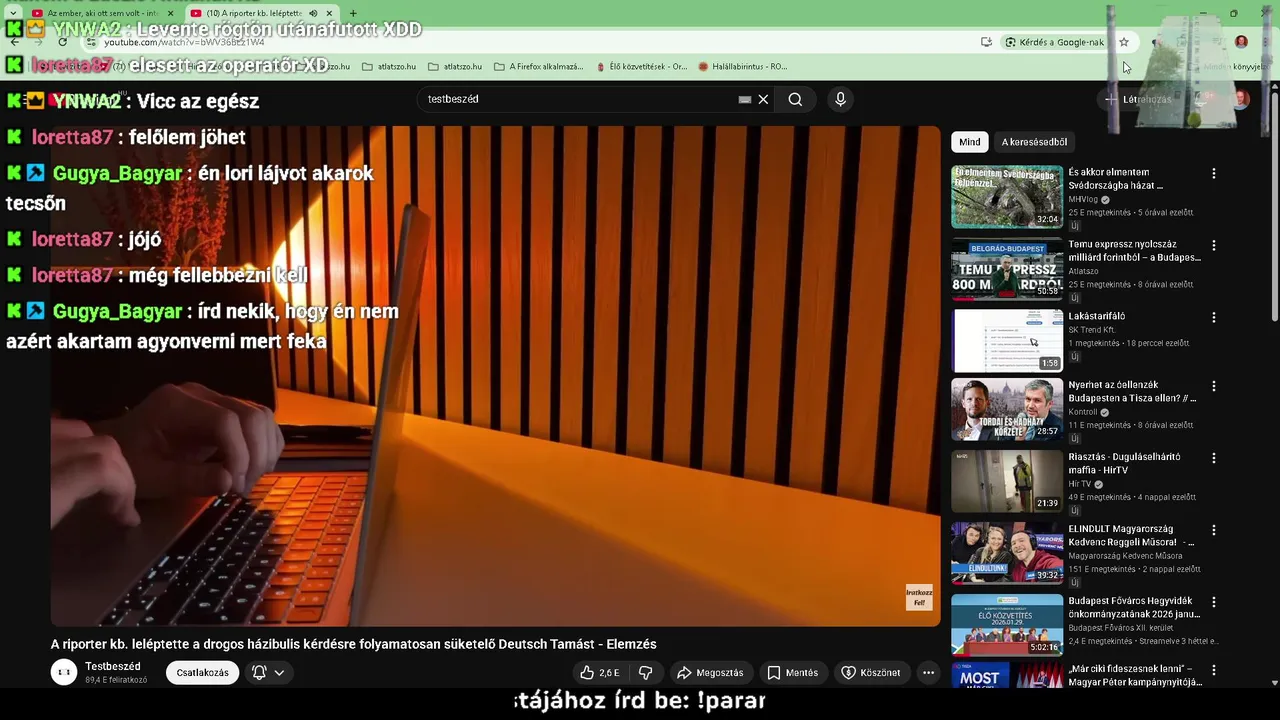1280x720 pixels.
Task: Open 'Budapest Főváros Hegyvidék' livestream title
Action: point(1134,608)
